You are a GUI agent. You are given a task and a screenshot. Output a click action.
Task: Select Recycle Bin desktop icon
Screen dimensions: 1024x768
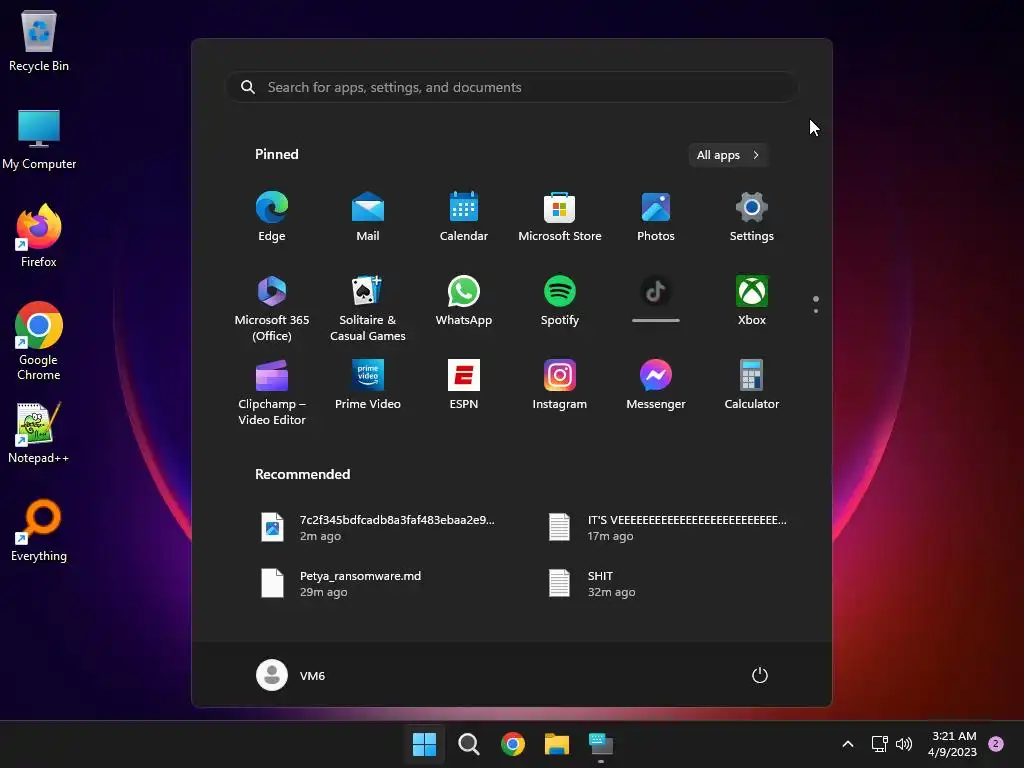pos(39,40)
